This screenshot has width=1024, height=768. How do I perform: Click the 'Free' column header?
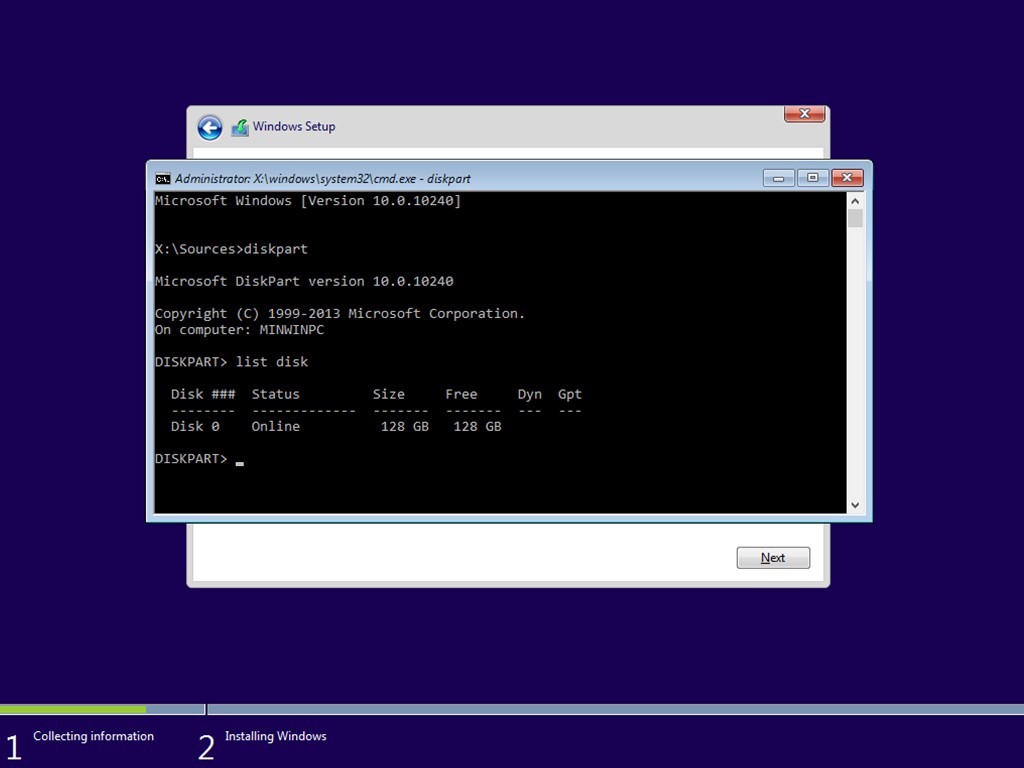pos(461,394)
